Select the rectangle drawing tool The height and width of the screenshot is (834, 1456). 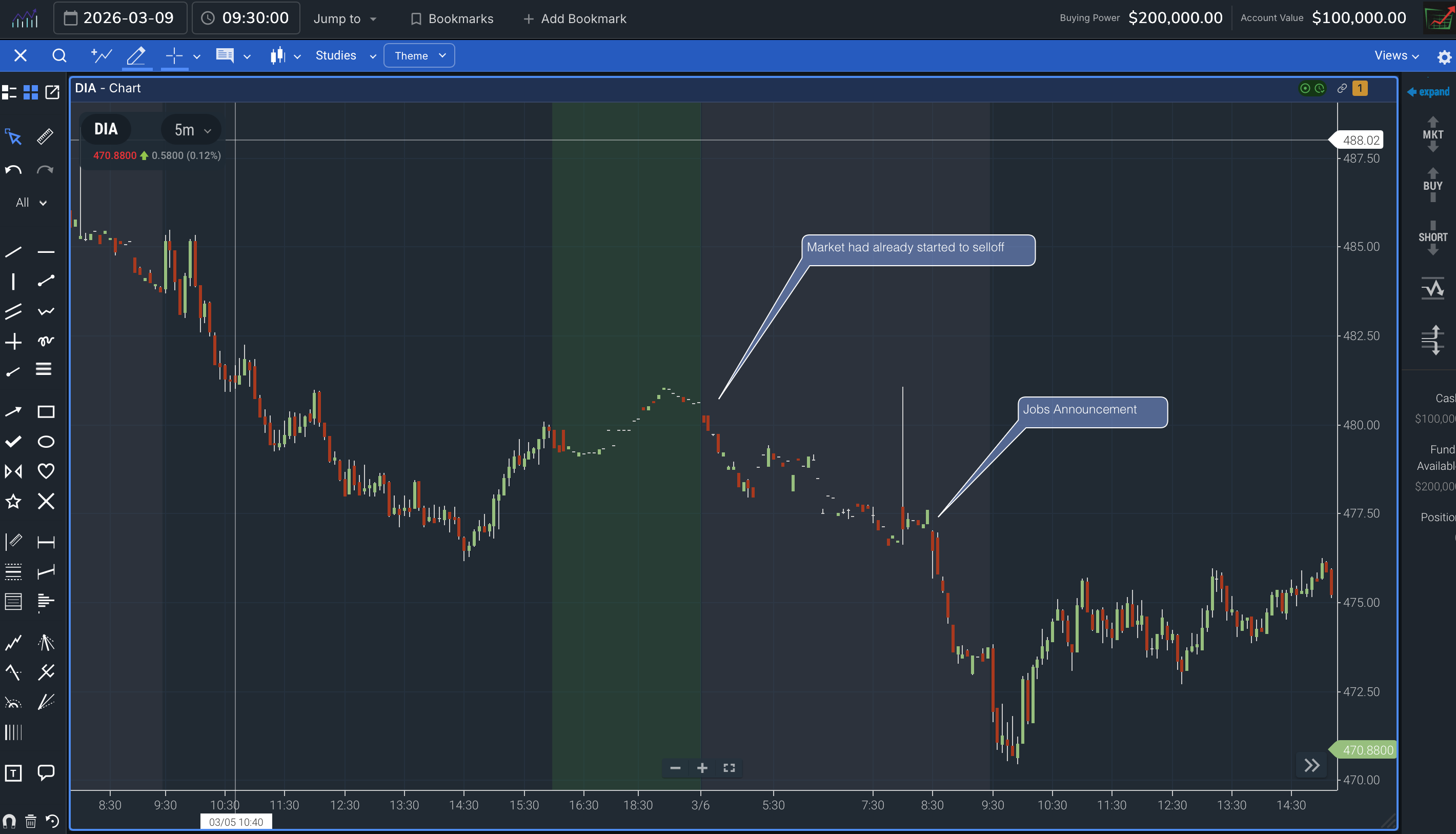pos(46,411)
